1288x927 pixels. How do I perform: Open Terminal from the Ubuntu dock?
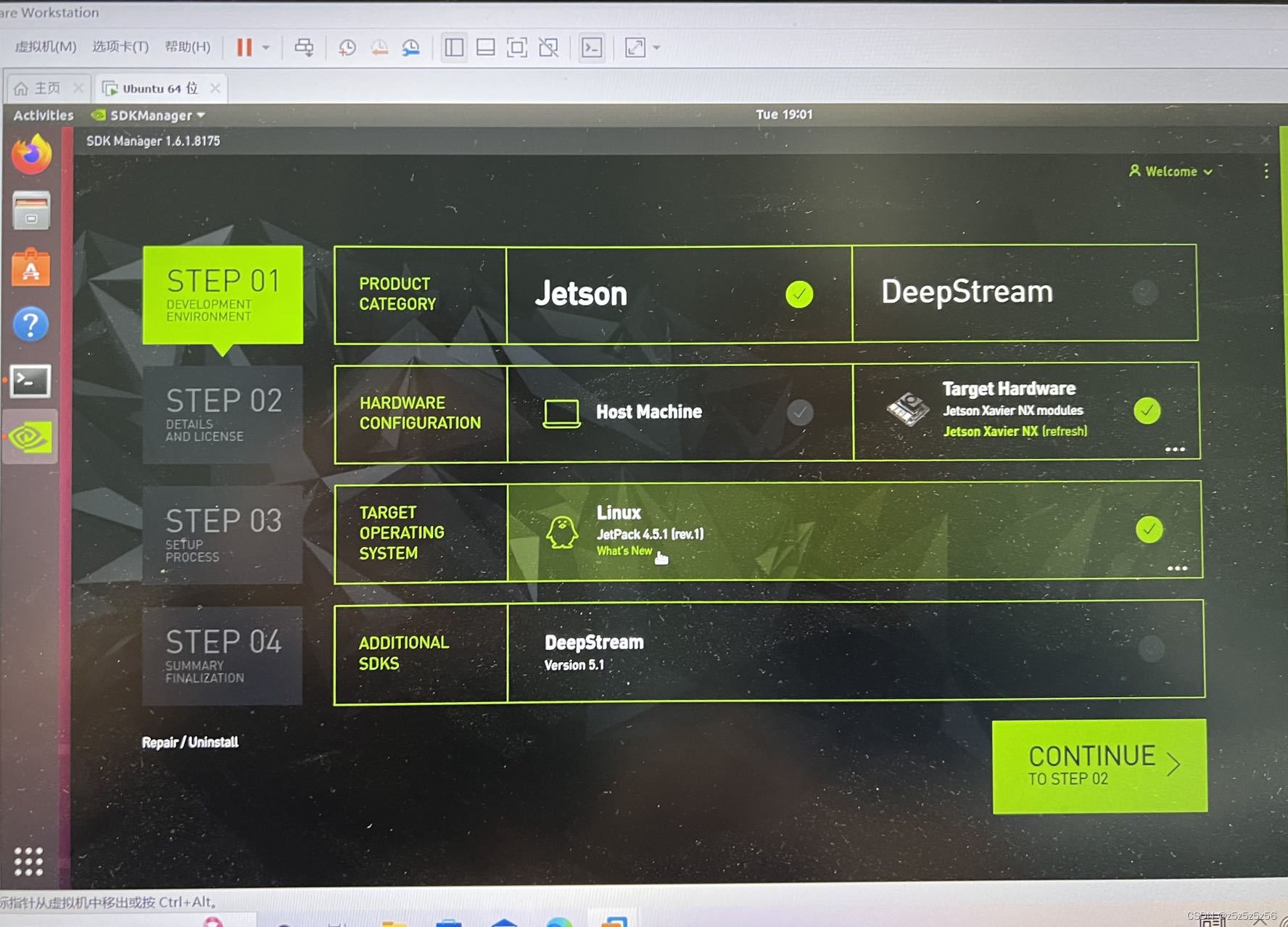coord(30,380)
